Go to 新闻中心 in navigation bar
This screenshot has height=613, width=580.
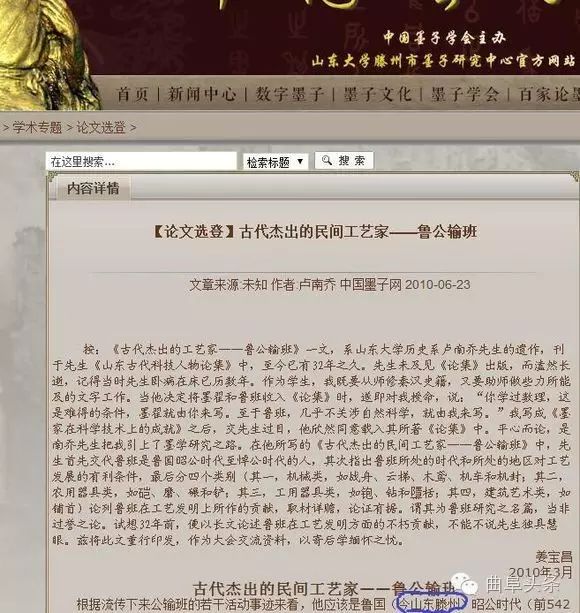tap(202, 95)
